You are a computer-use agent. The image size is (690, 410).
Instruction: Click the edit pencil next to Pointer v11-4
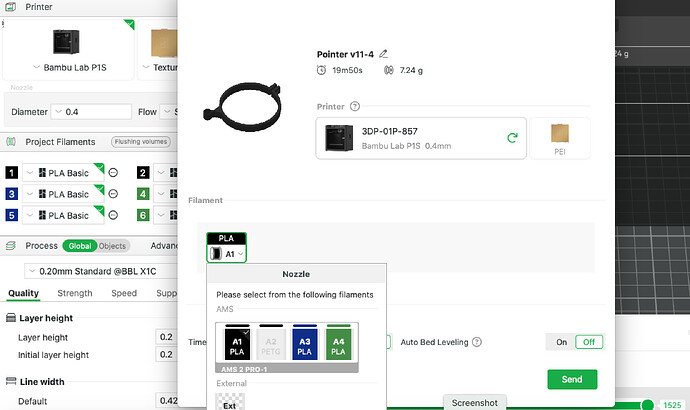383,54
